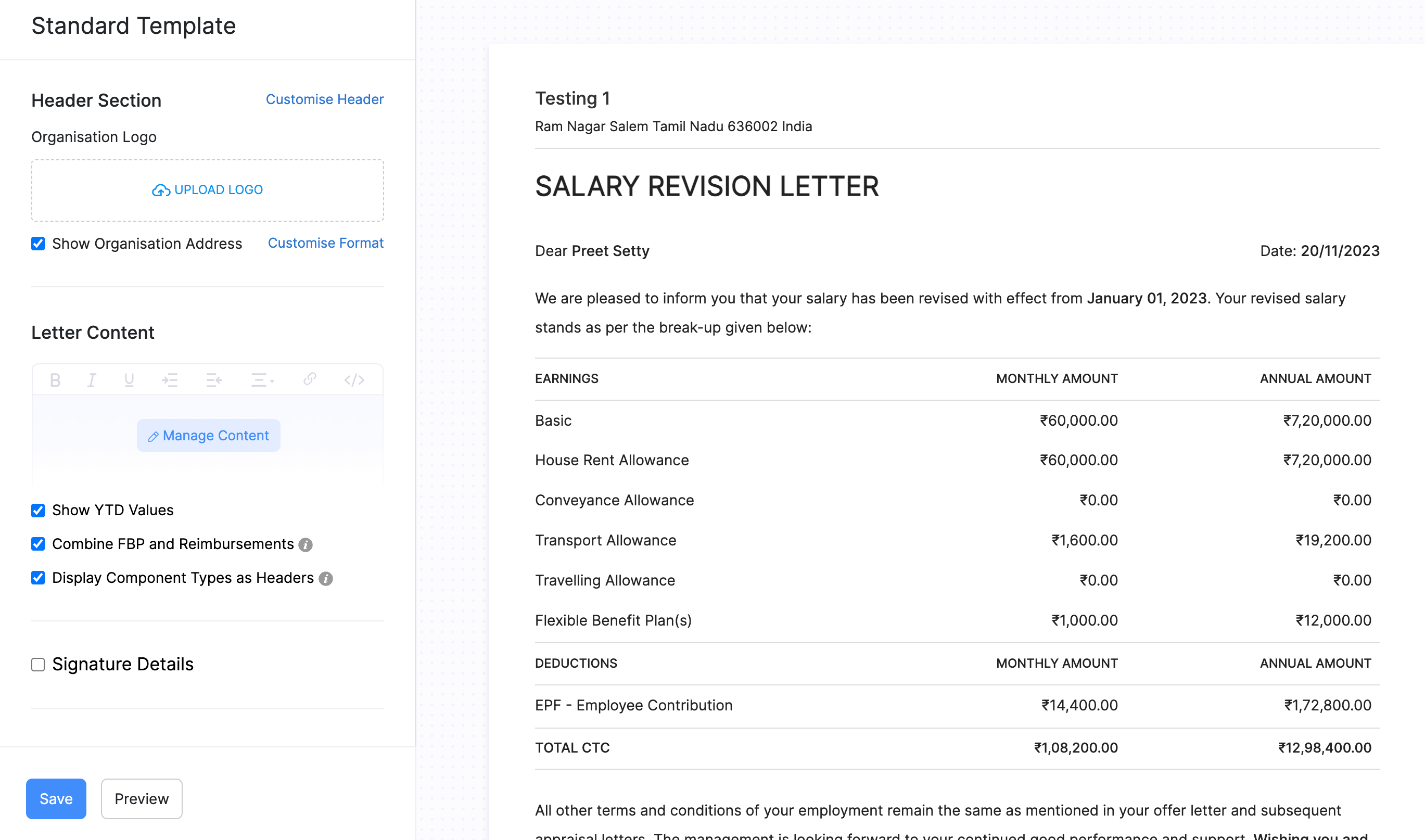Increase indent in letter editor toolbar
The height and width of the screenshot is (840, 1425).
click(x=170, y=380)
